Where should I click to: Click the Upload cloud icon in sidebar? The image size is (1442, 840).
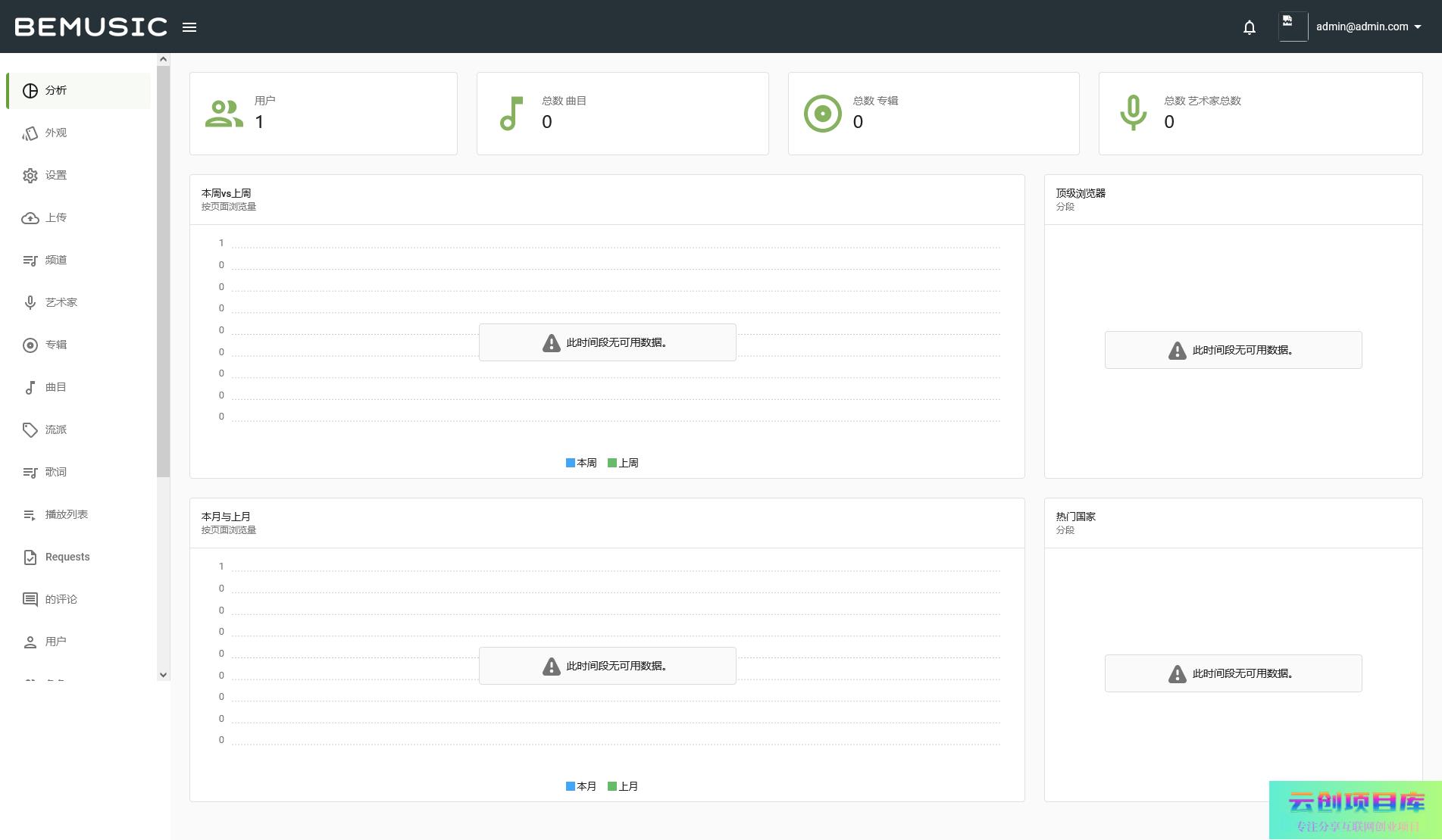(x=30, y=218)
